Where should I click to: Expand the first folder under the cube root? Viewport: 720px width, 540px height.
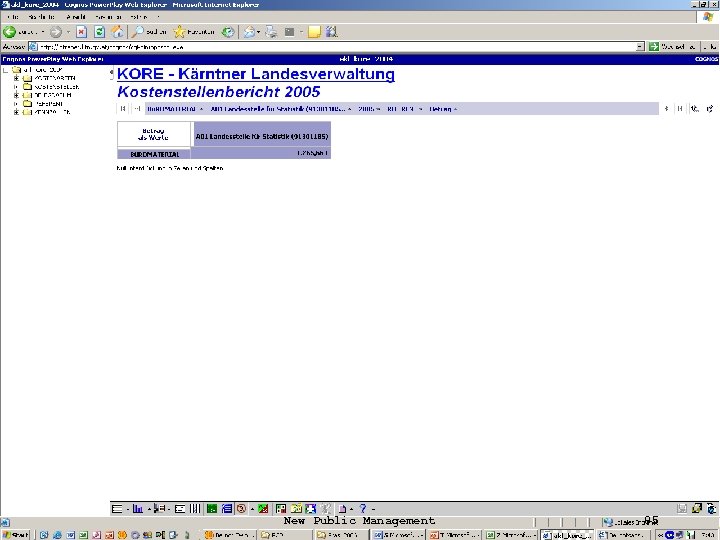pos(16,78)
